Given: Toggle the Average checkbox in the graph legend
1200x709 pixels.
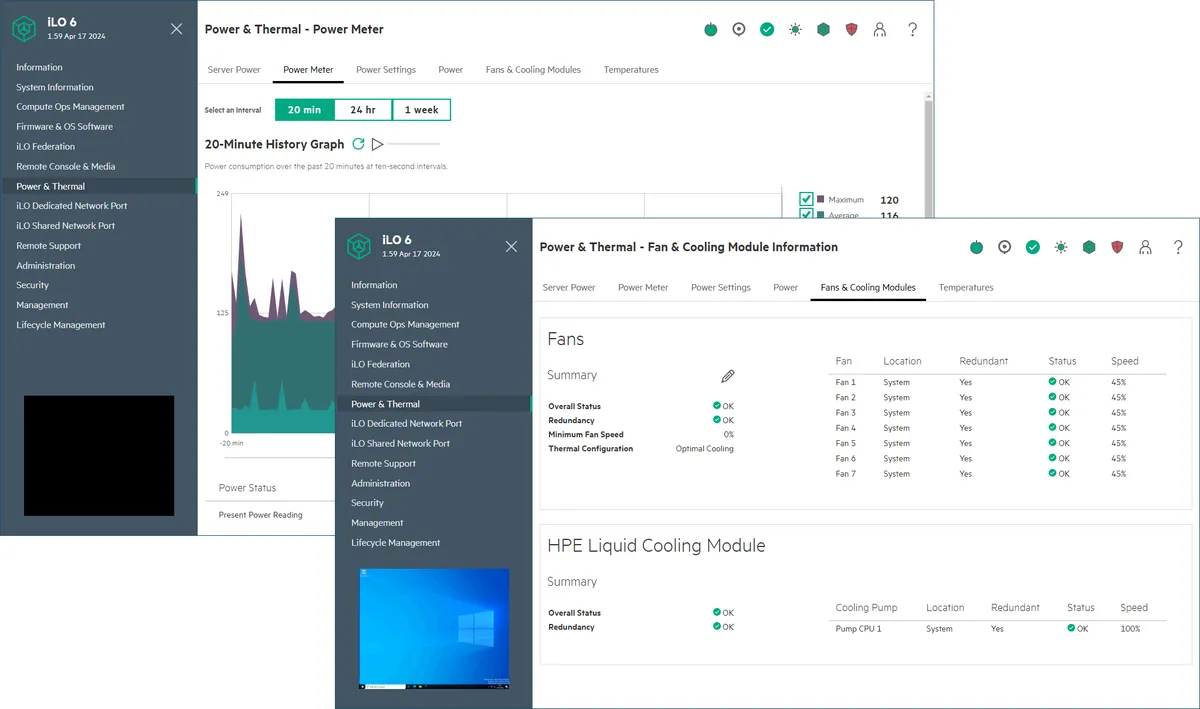Looking at the screenshot, I should click(806, 214).
